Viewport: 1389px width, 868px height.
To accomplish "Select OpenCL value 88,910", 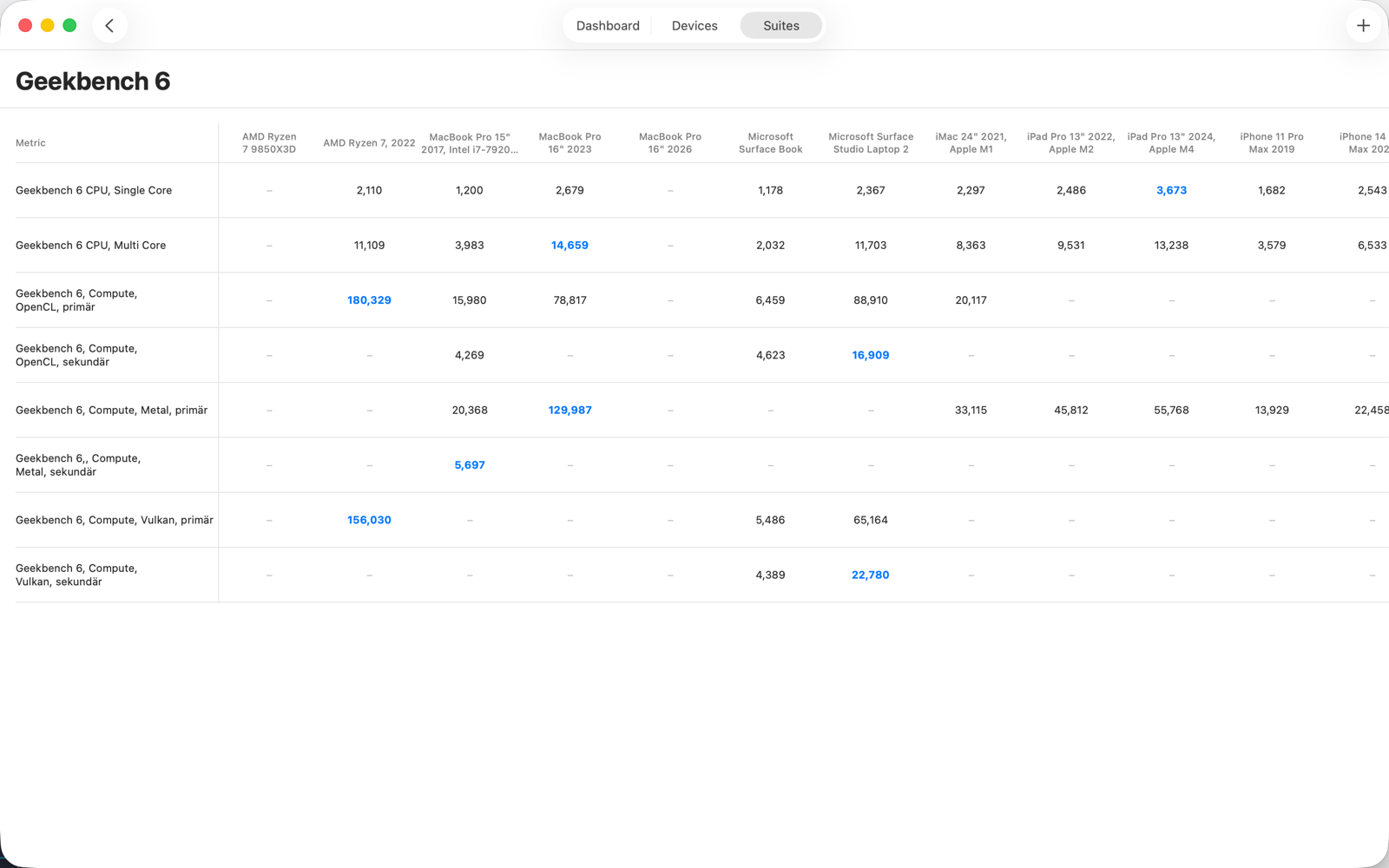I will point(871,300).
